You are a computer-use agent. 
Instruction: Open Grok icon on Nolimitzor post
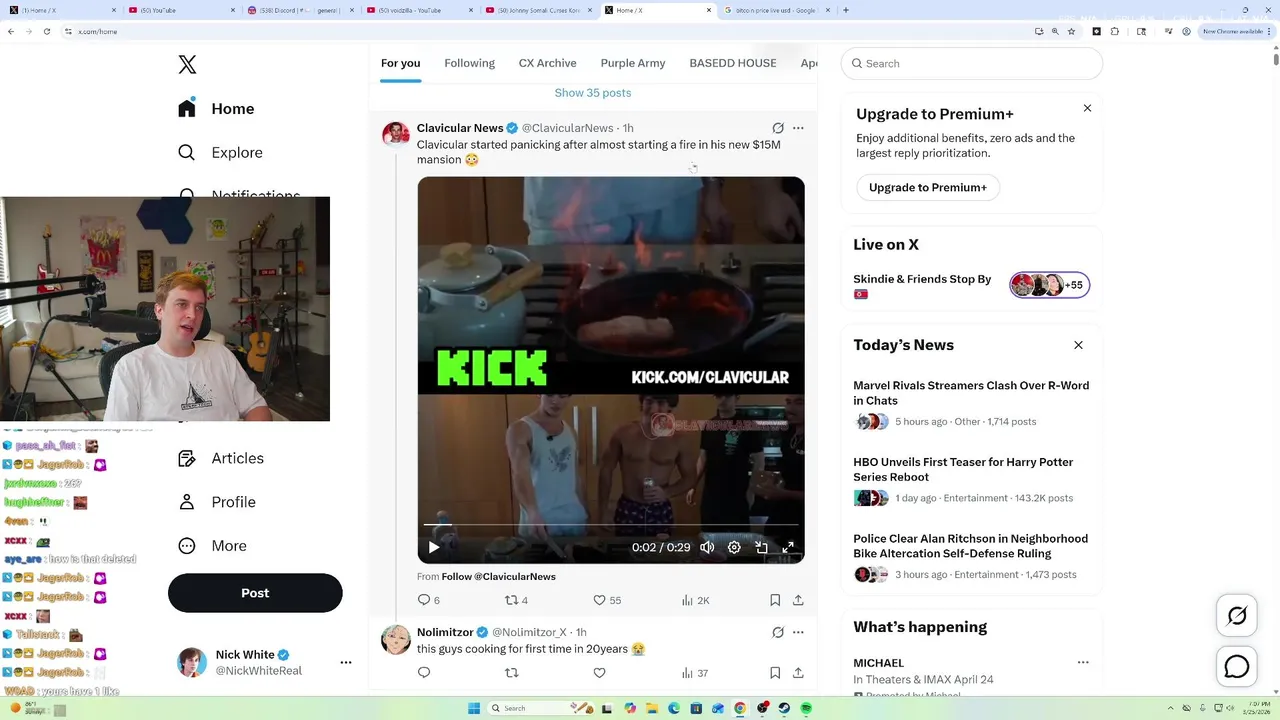[x=778, y=632]
